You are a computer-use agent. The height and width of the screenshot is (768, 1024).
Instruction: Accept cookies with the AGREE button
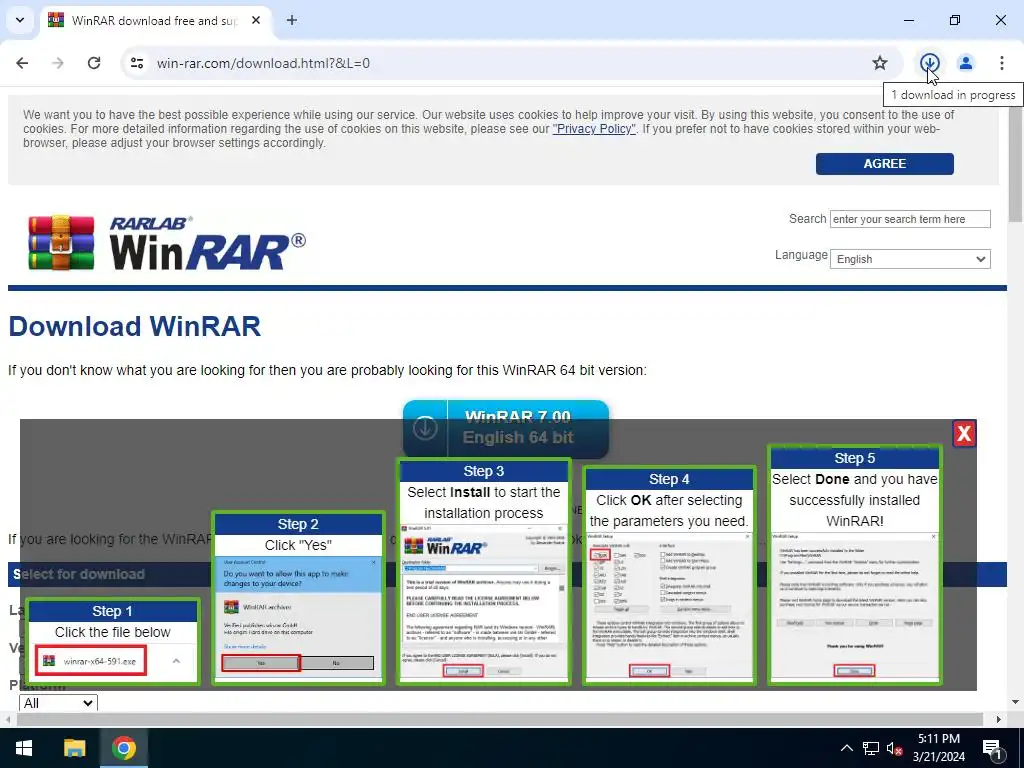[884, 164]
